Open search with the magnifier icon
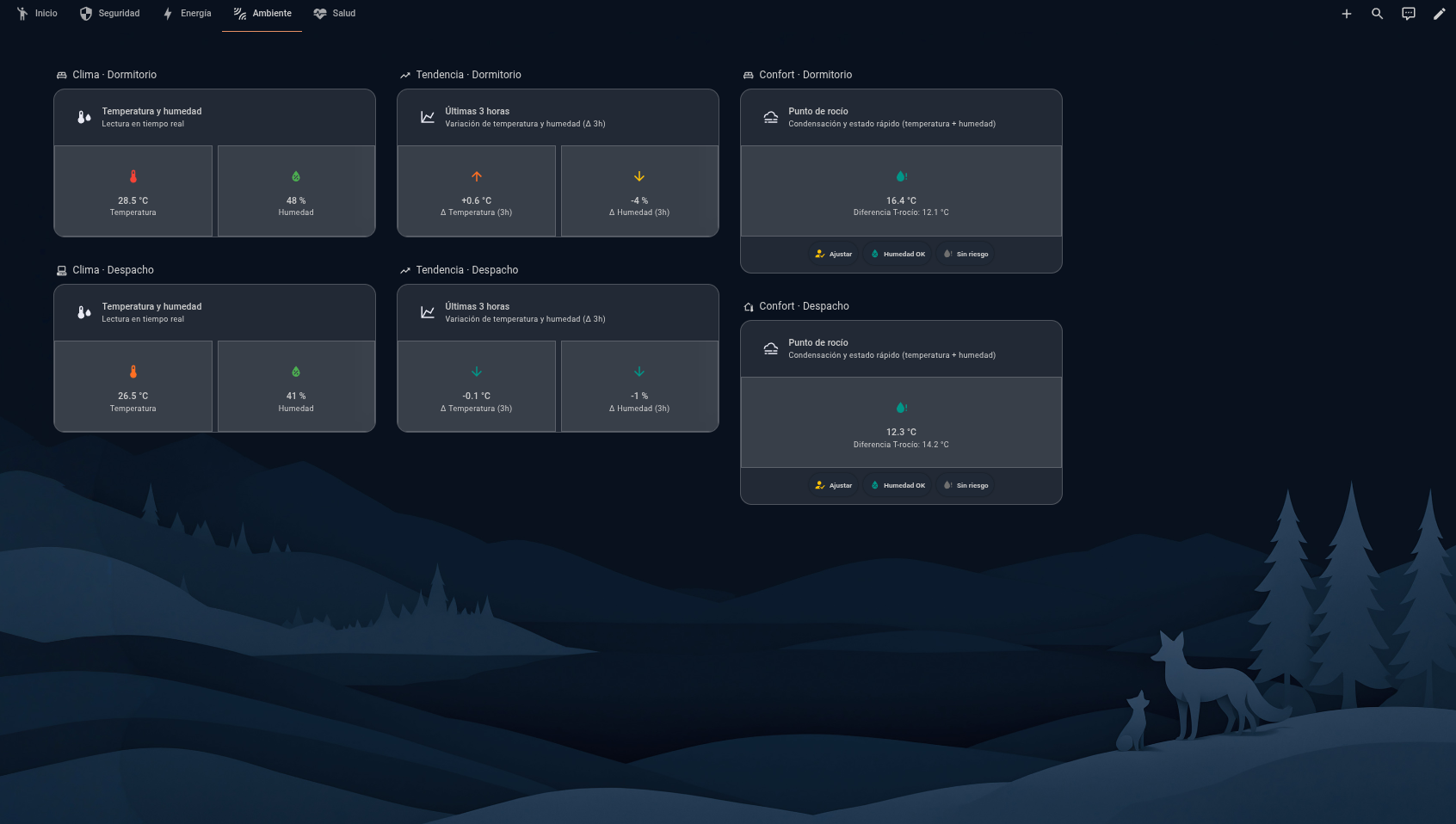The height and width of the screenshot is (824, 1456). (1378, 14)
